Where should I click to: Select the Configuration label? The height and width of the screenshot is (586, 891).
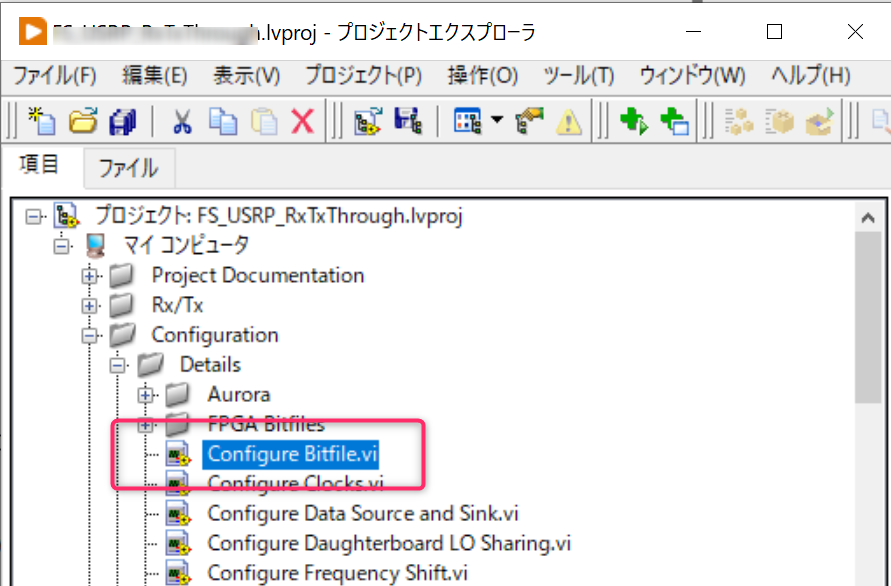215,335
